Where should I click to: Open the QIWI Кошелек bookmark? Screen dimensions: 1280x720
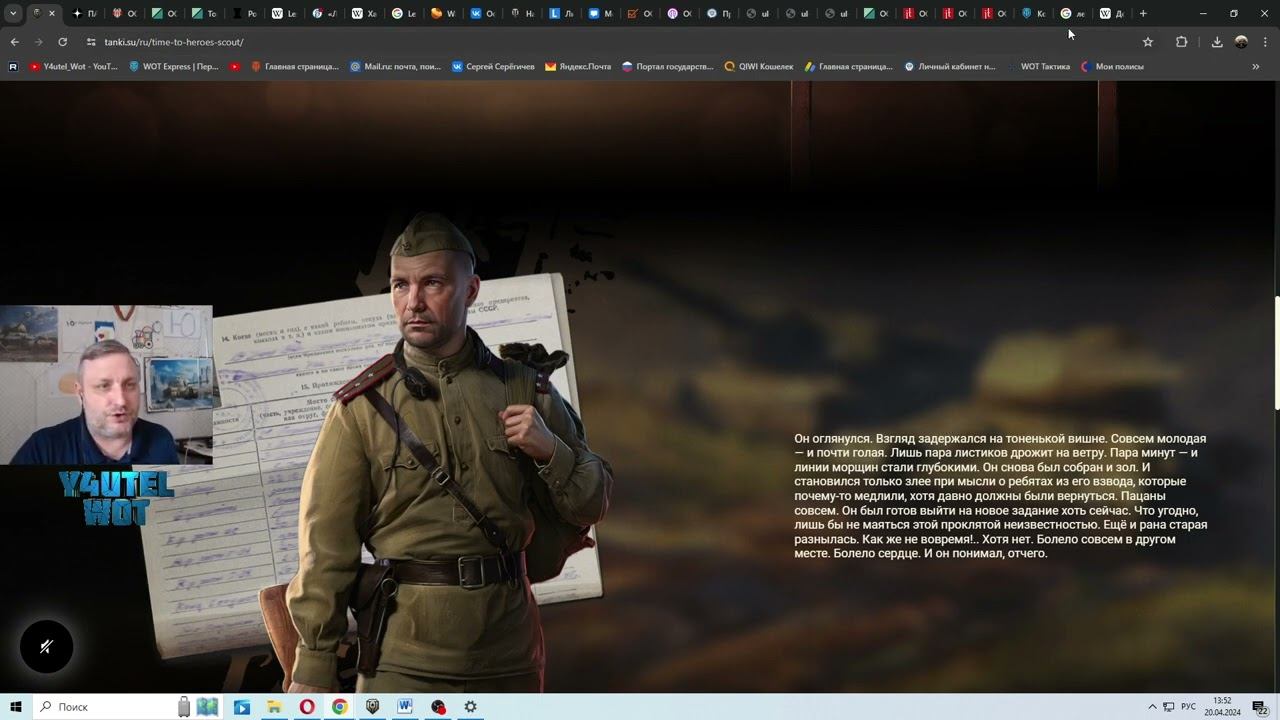(x=759, y=67)
